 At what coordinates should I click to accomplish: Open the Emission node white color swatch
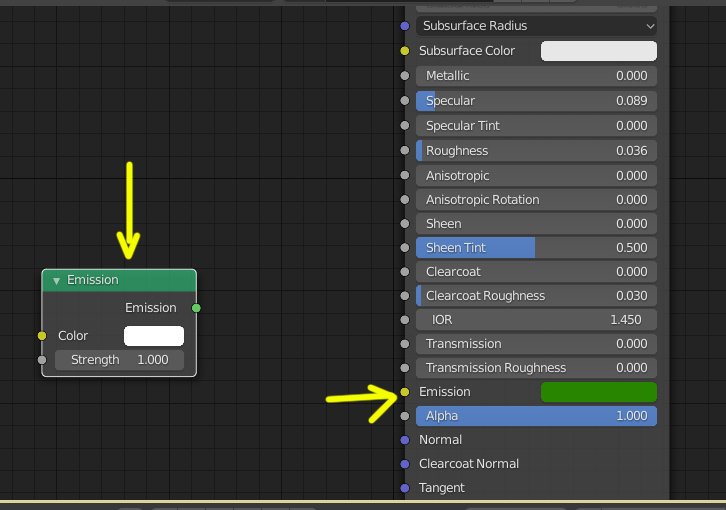pyautogui.click(x=154, y=336)
